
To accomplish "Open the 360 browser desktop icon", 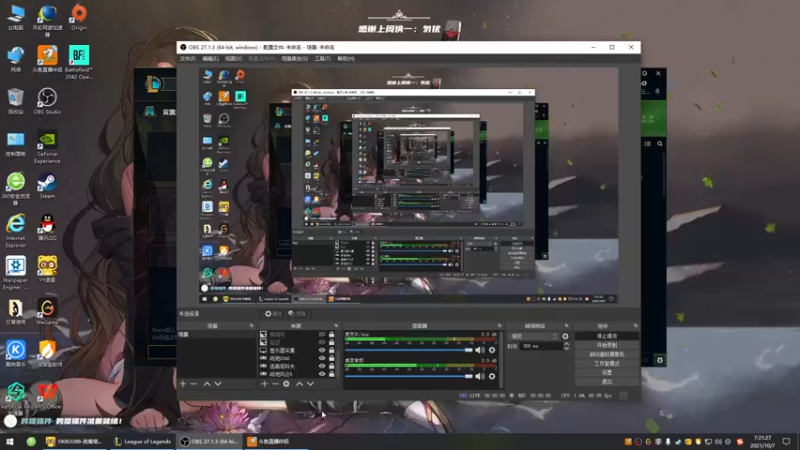I will (15, 189).
